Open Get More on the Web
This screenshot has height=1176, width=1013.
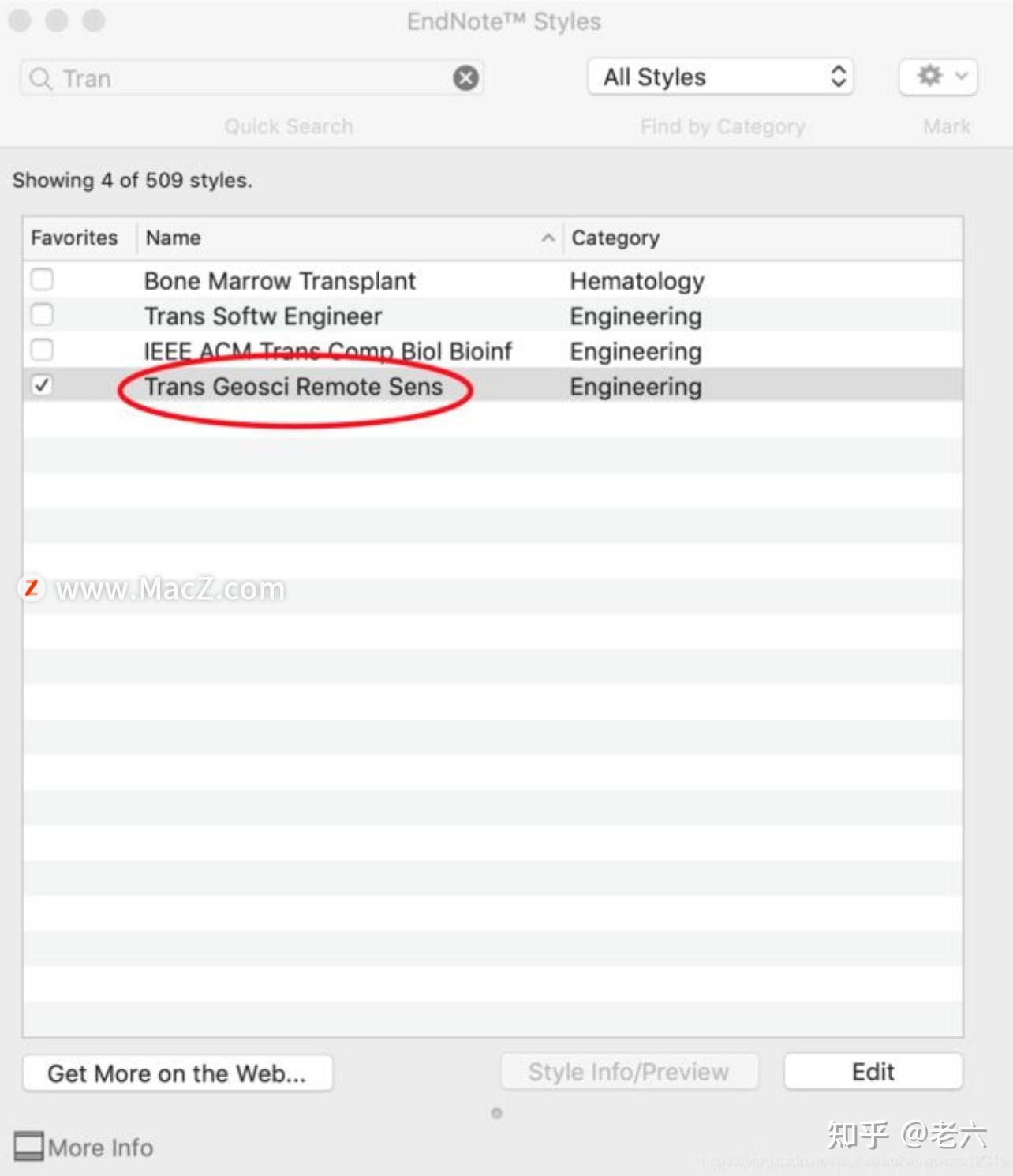pyautogui.click(x=178, y=1073)
